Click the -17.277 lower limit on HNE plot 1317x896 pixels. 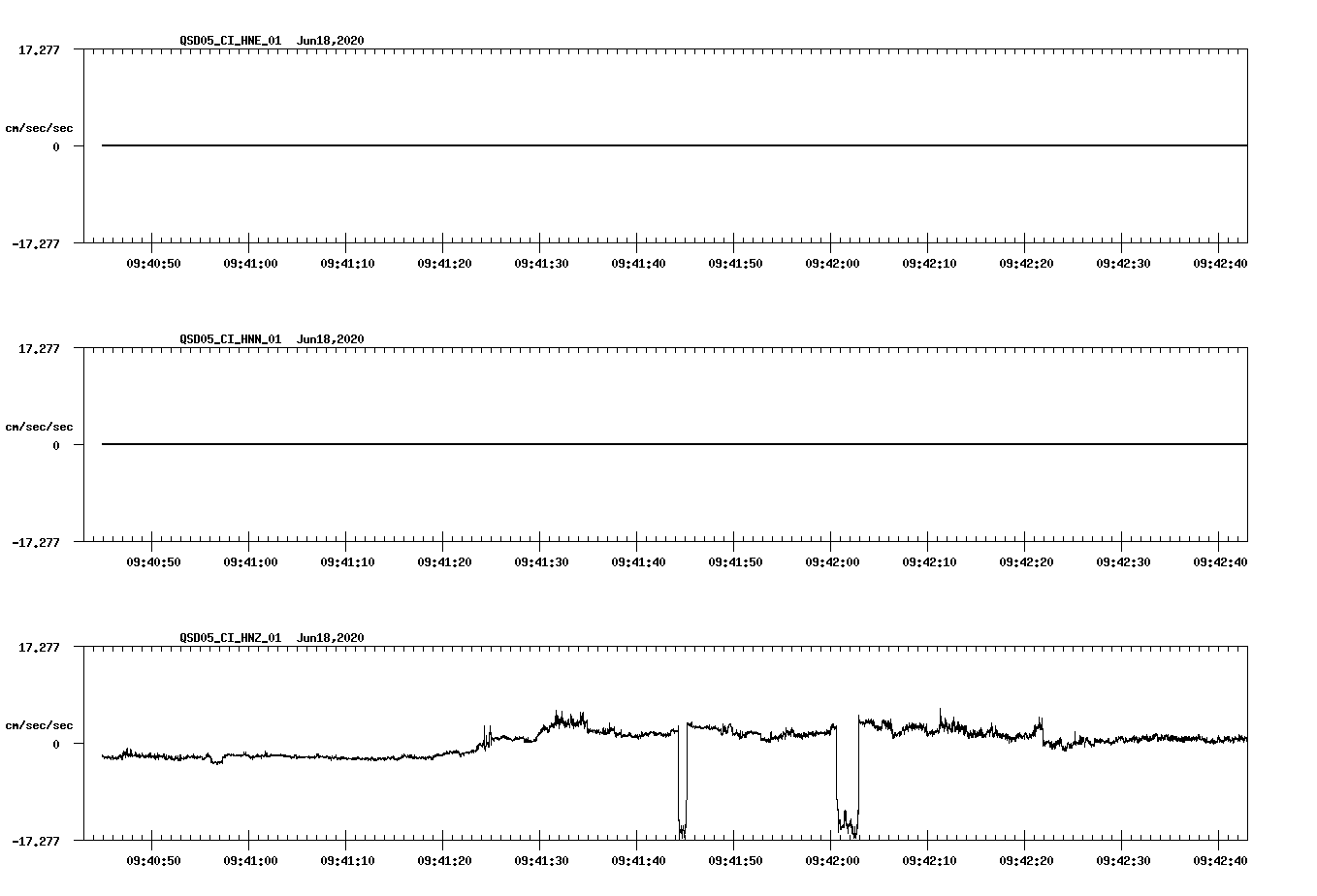point(36,244)
